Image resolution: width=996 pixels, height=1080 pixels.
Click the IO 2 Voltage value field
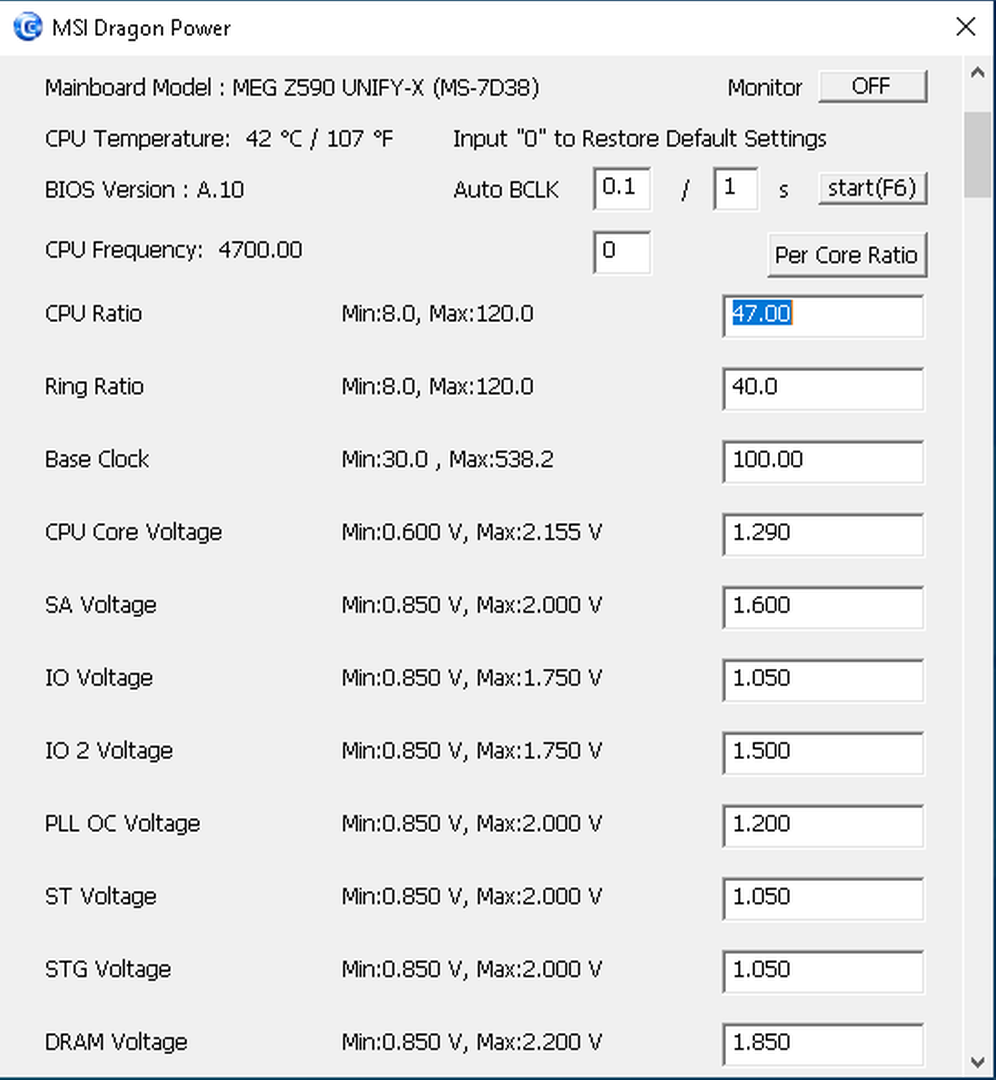tap(822, 754)
